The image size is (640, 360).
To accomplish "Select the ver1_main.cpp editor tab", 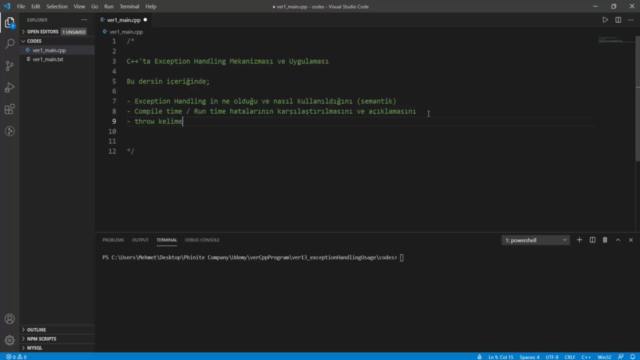I will [x=123, y=20].
